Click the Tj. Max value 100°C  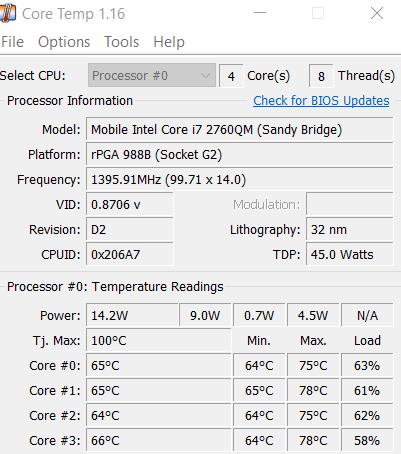(158, 340)
